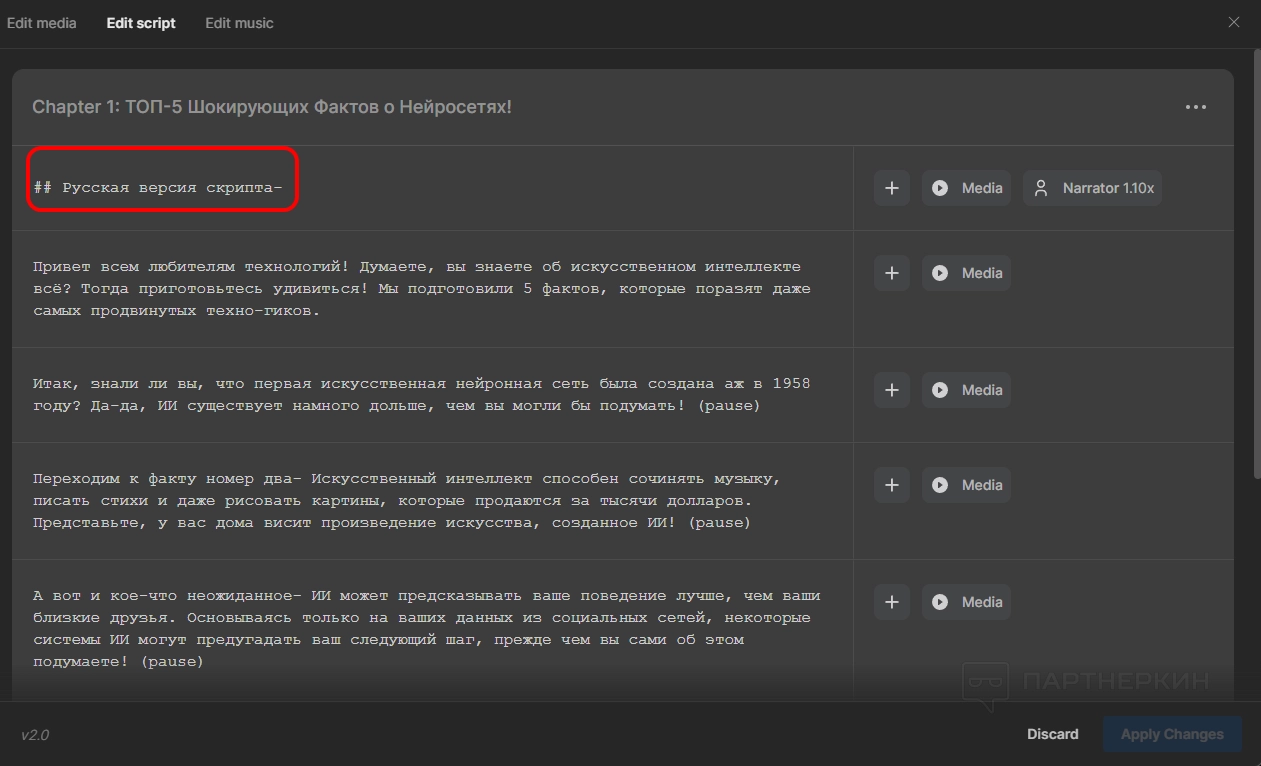Screen dimensions: 1261x766
Task: Open the Narrator 1.10x voice selector
Action: 1092,188
